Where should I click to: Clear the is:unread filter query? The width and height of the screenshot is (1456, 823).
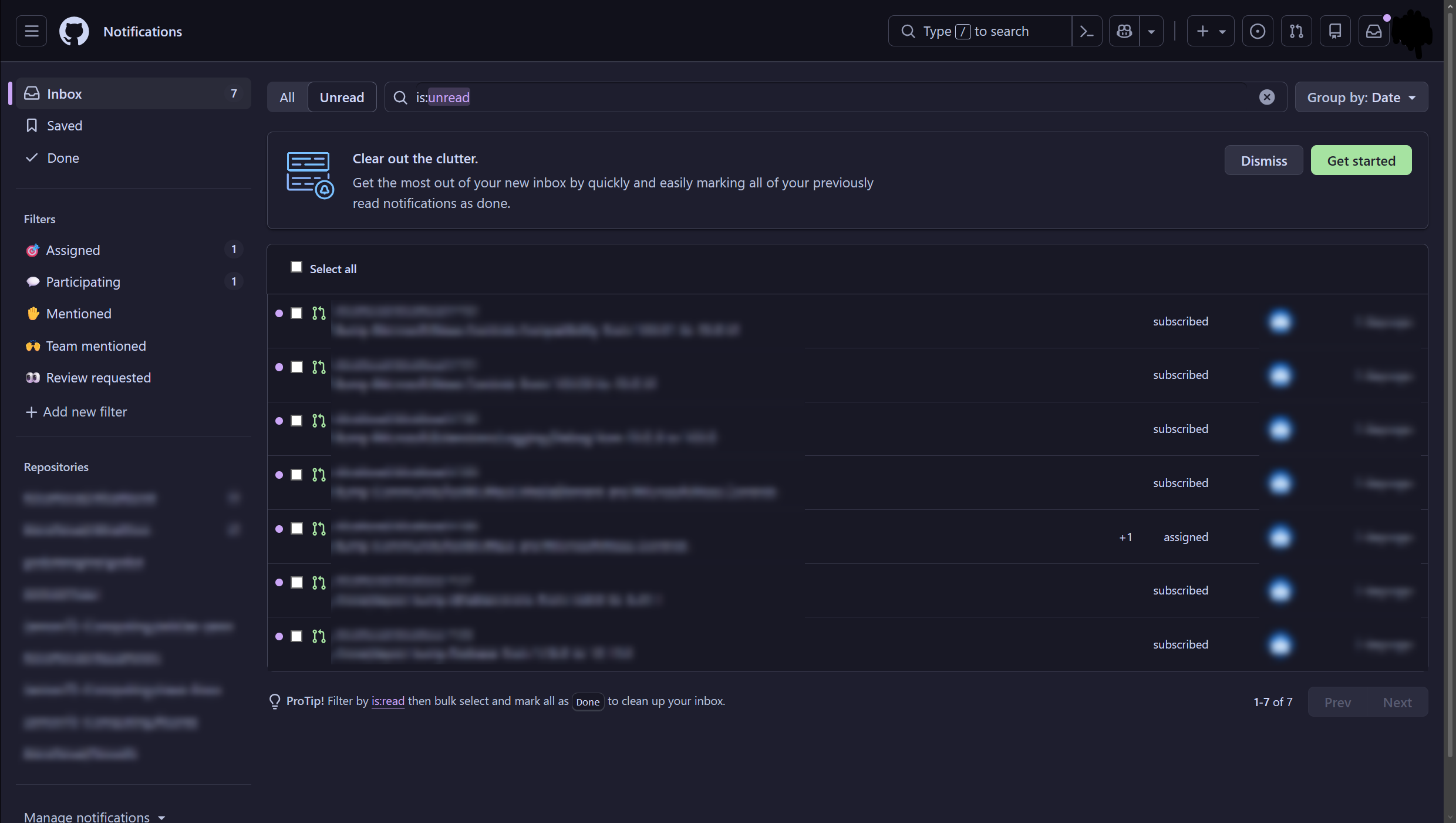click(x=1267, y=97)
